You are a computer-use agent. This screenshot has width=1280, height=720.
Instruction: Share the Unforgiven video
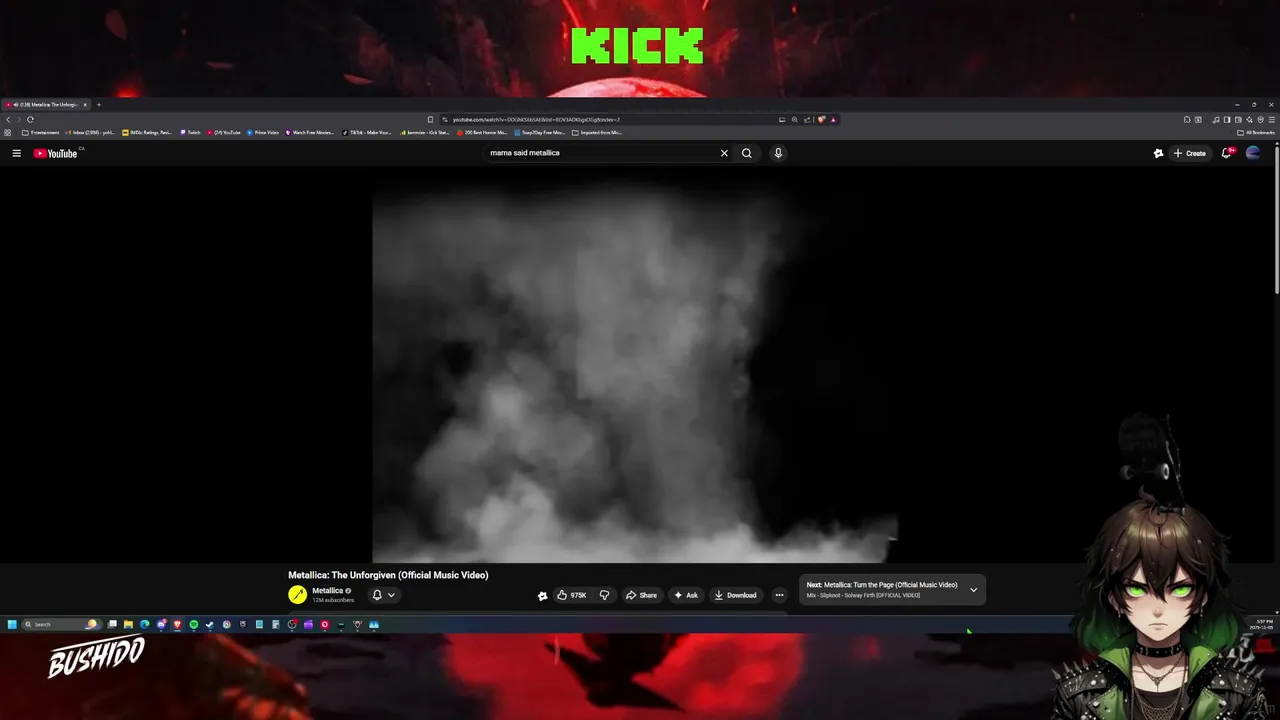(642, 595)
